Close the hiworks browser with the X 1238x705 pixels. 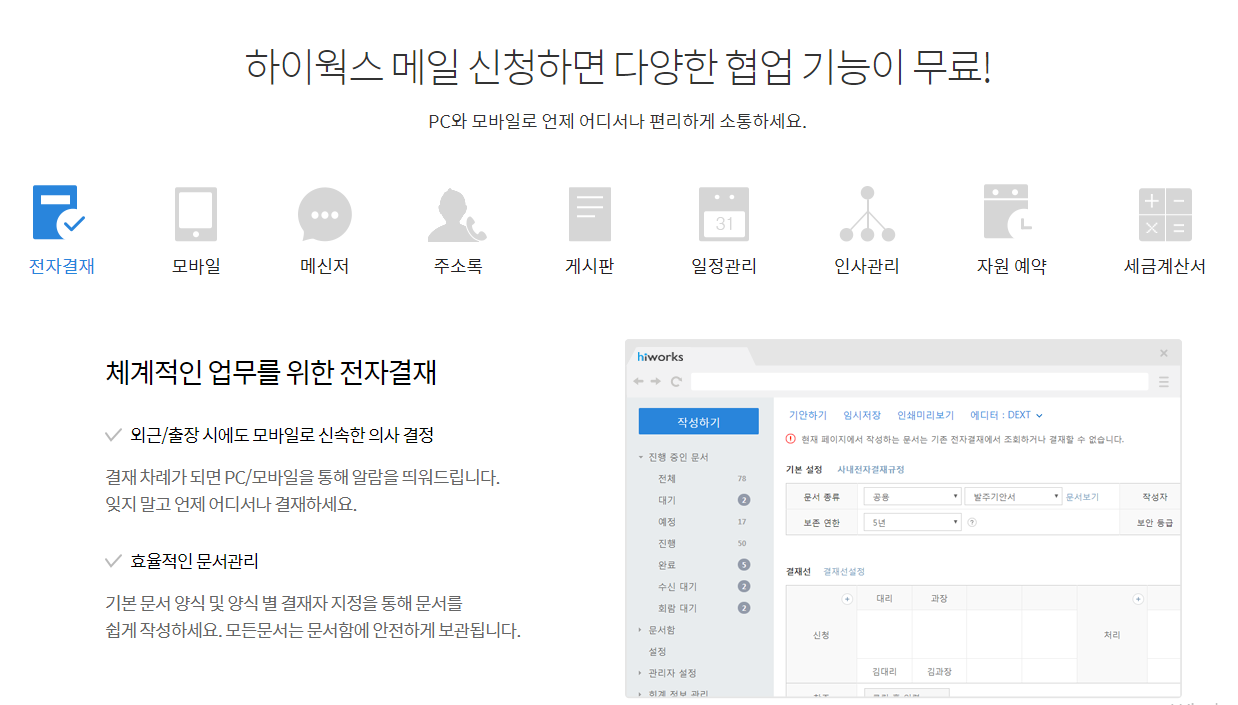click(x=1164, y=353)
